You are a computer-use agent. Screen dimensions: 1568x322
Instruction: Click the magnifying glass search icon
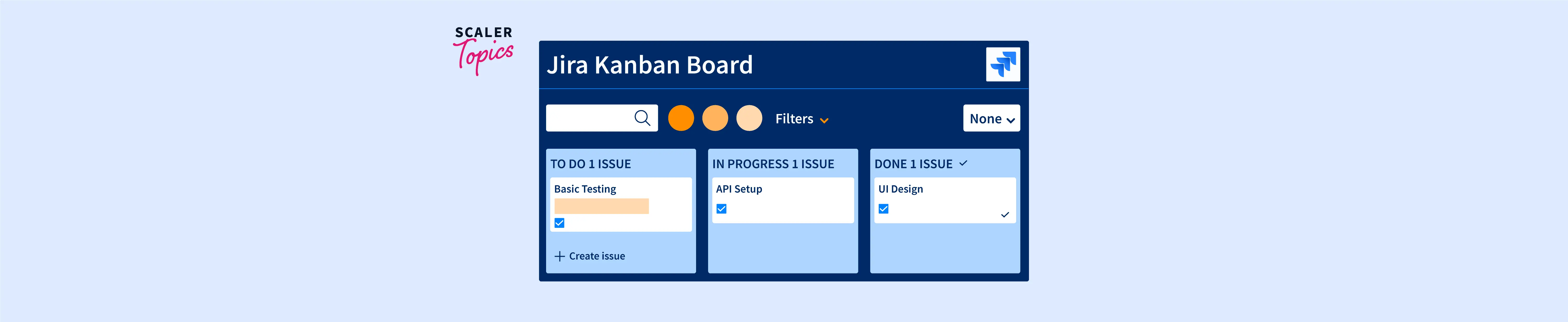642,118
